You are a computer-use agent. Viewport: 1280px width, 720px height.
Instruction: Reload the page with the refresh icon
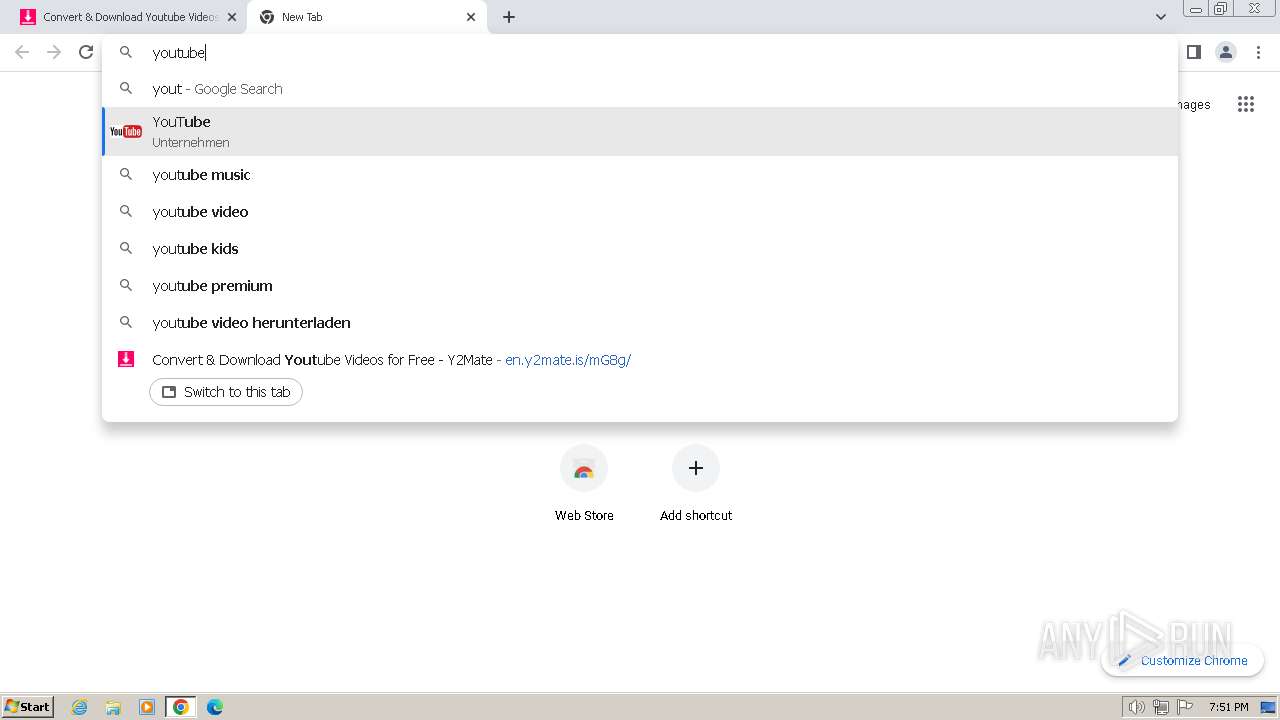86,52
